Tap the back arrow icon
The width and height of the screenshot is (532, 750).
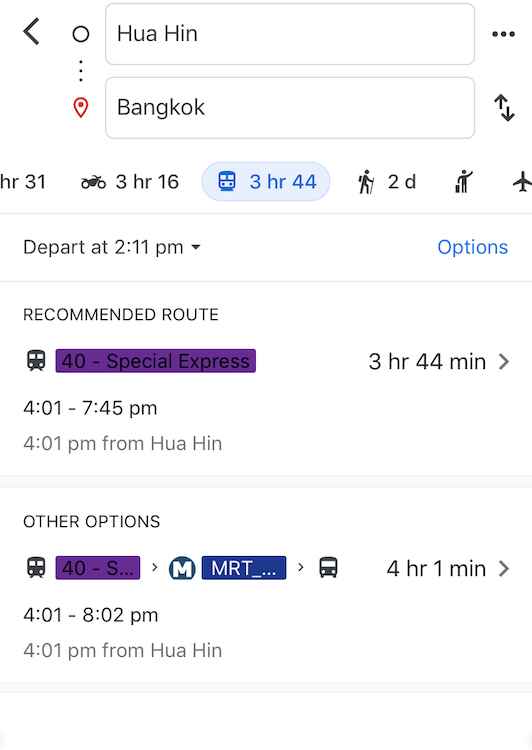pos(32,32)
